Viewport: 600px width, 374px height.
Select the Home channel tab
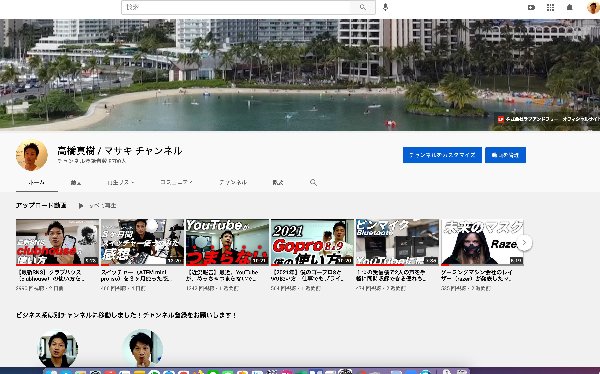click(x=37, y=182)
